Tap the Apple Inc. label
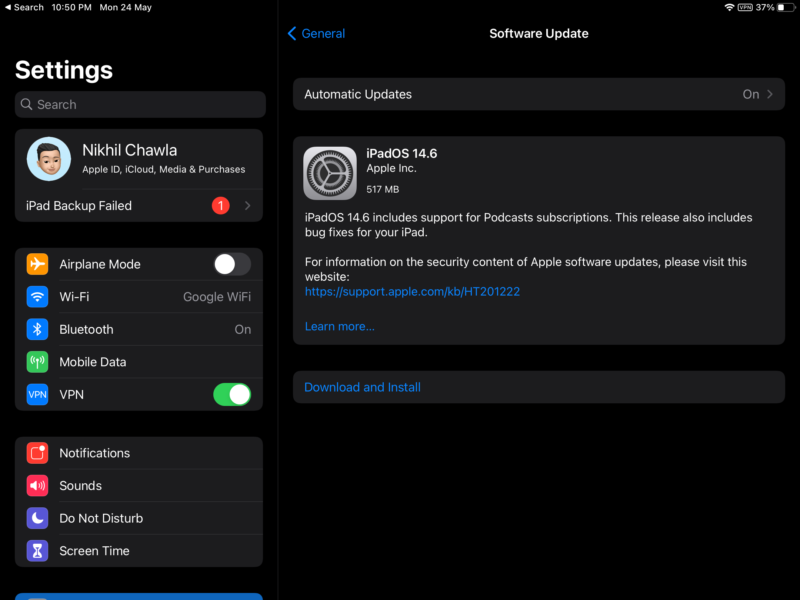 (391, 168)
